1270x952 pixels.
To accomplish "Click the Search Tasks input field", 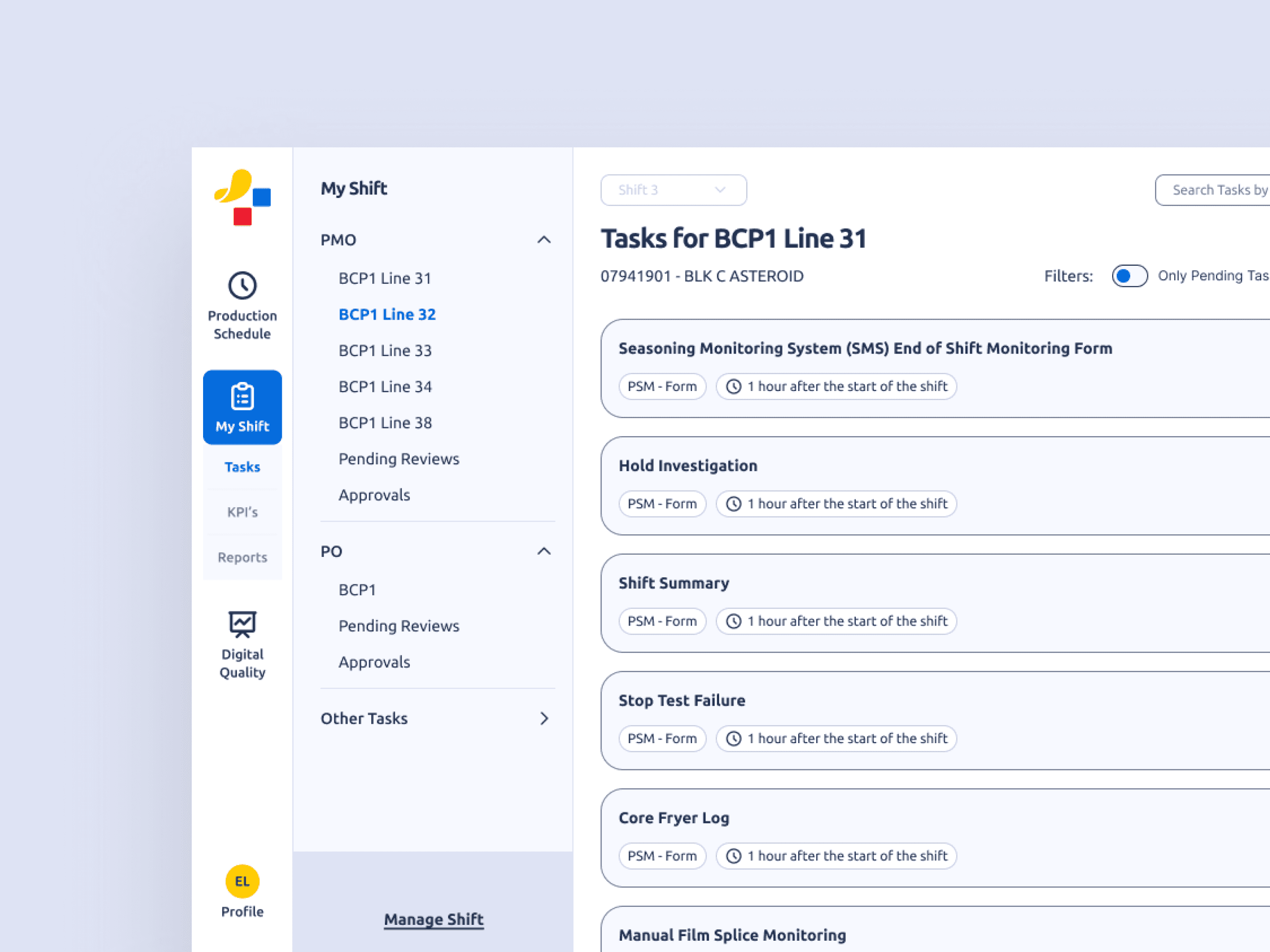I will point(1217,190).
